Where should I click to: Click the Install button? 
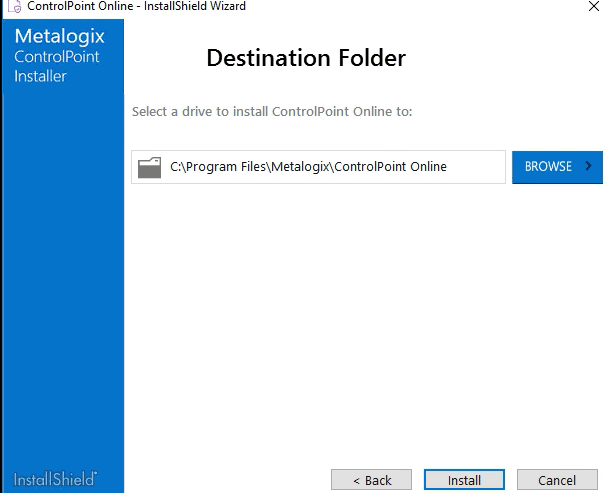click(x=464, y=480)
